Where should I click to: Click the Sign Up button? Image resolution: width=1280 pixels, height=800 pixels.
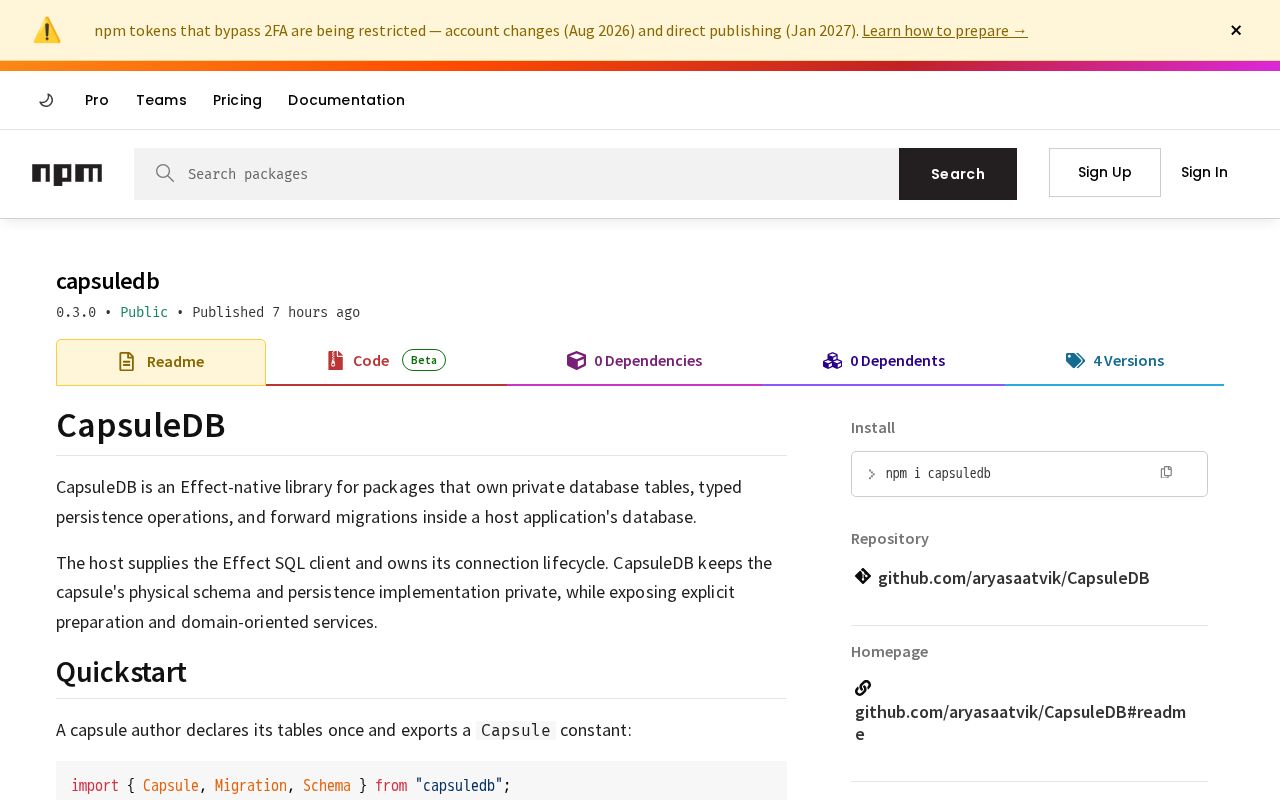pyautogui.click(x=1105, y=172)
